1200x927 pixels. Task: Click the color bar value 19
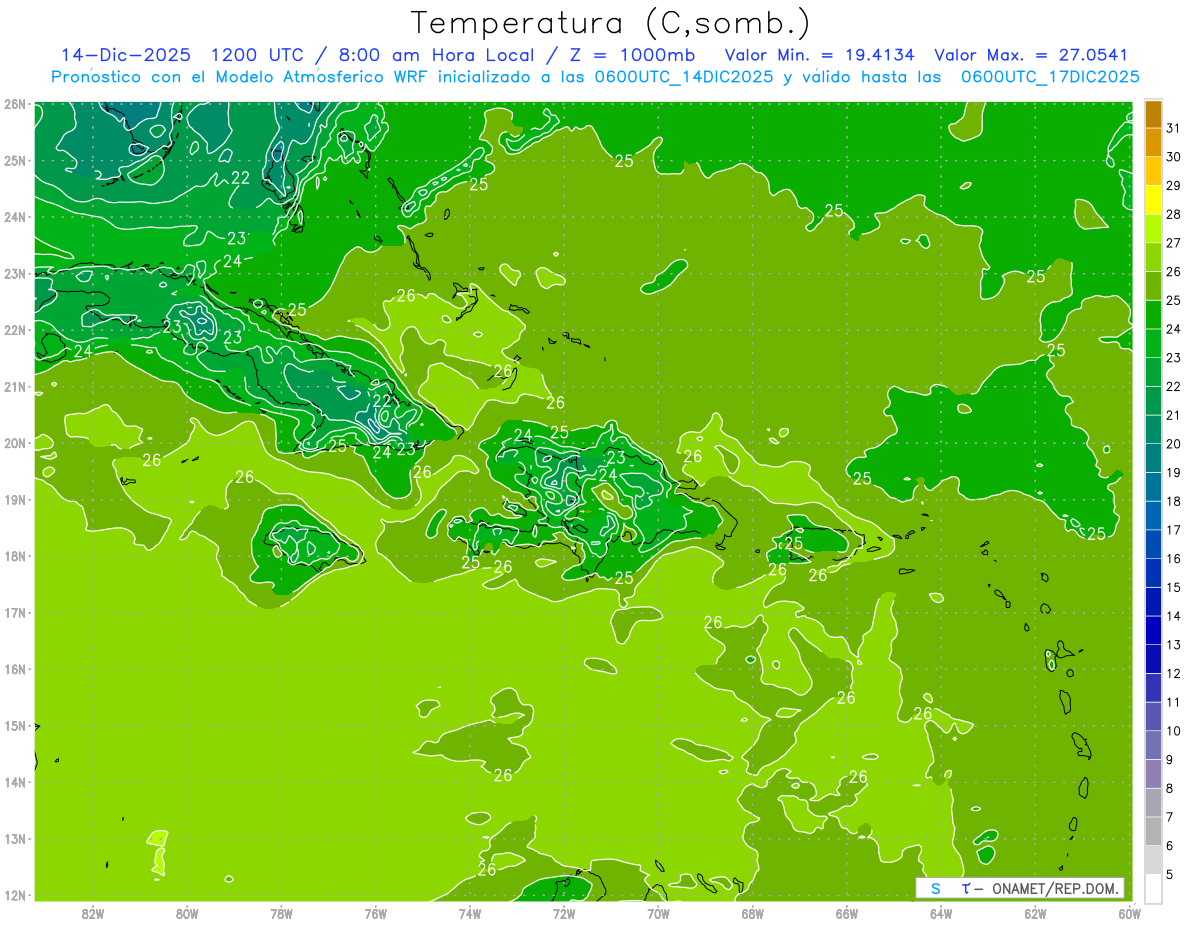point(1174,473)
